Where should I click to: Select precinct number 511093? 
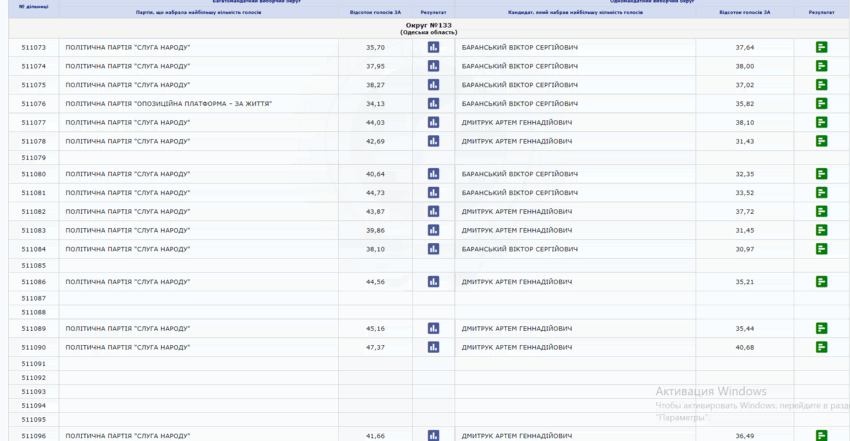click(x=34, y=392)
